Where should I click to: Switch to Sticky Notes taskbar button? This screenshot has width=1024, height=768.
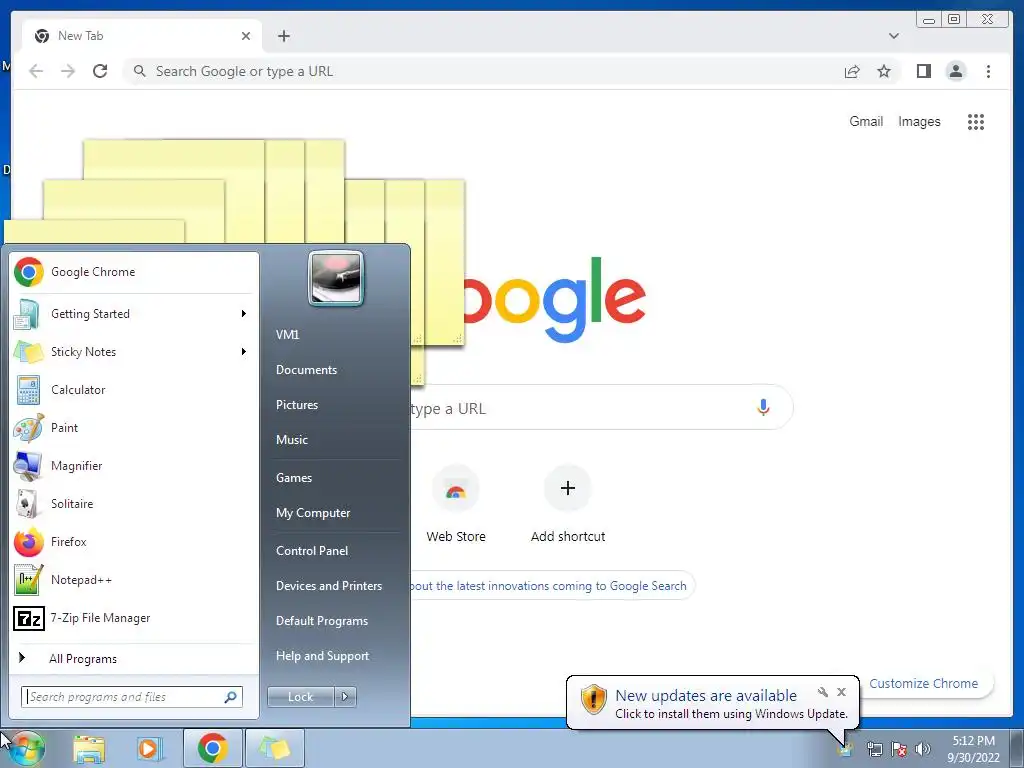point(274,748)
